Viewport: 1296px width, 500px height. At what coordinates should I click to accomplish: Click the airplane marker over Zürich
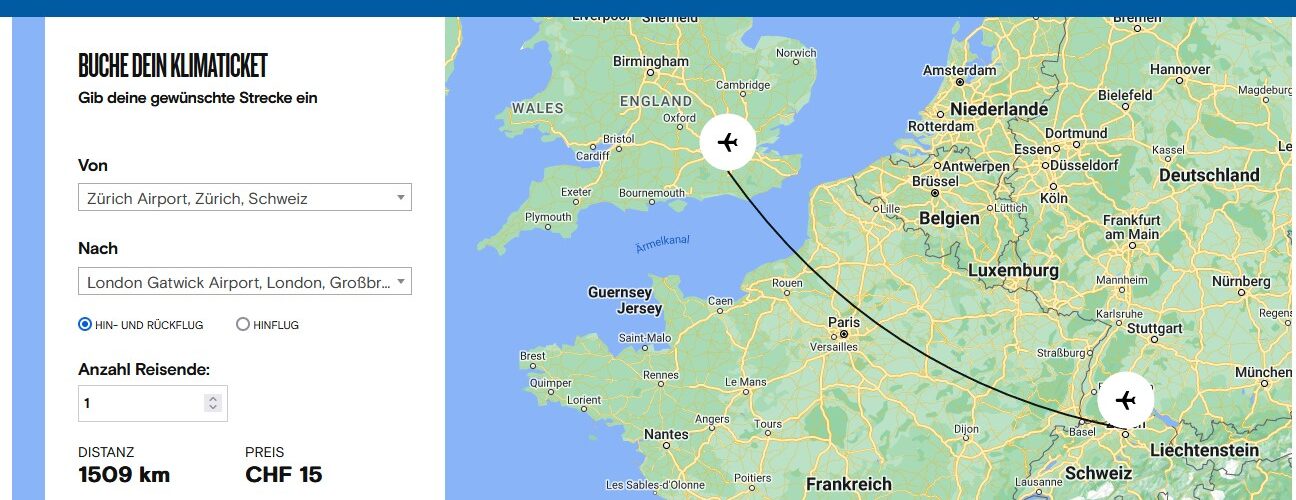coord(1126,401)
